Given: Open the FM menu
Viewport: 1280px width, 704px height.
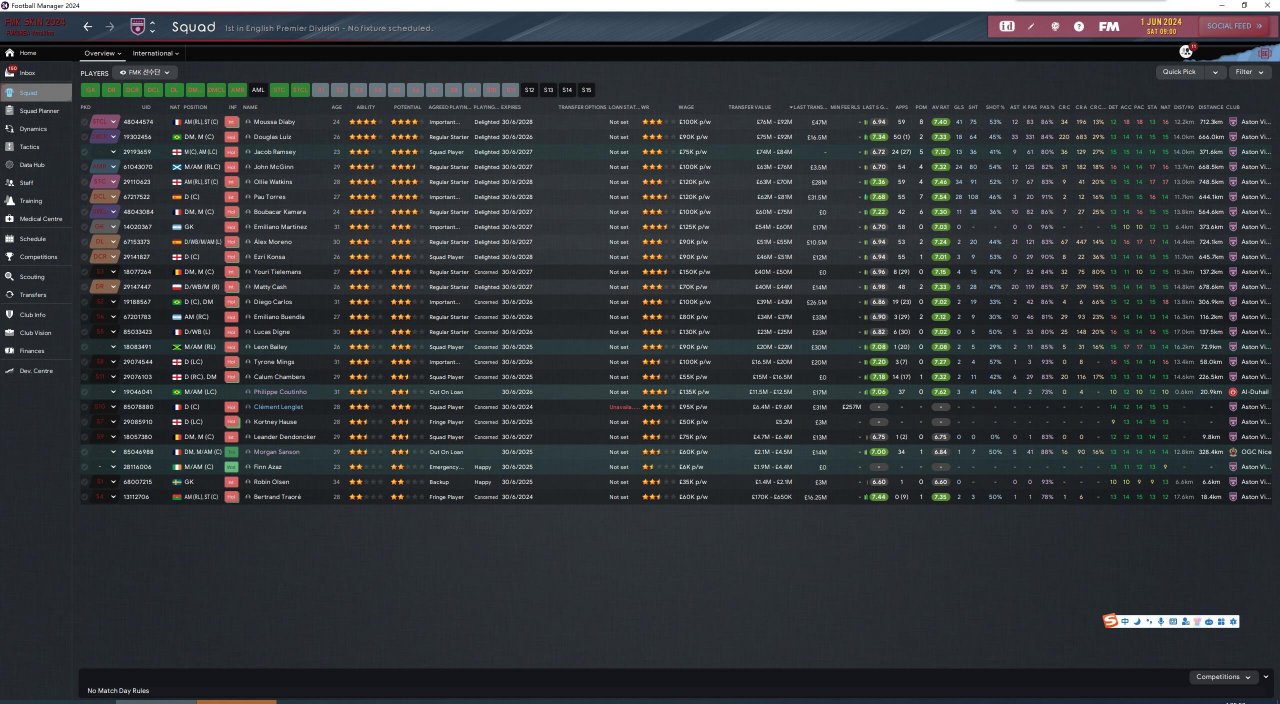Looking at the screenshot, I should coord(1108,26).
